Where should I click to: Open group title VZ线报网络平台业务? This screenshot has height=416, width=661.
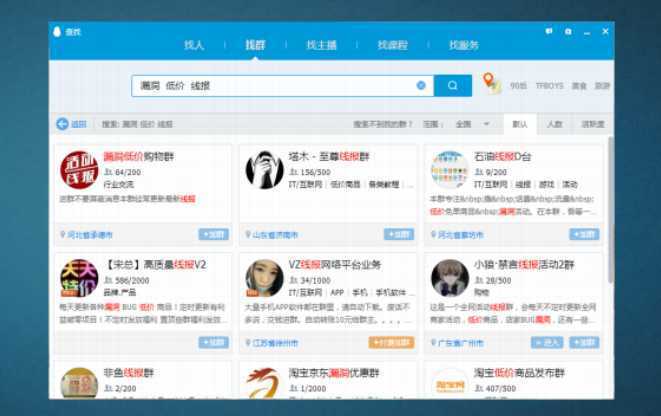click(335, 265)
